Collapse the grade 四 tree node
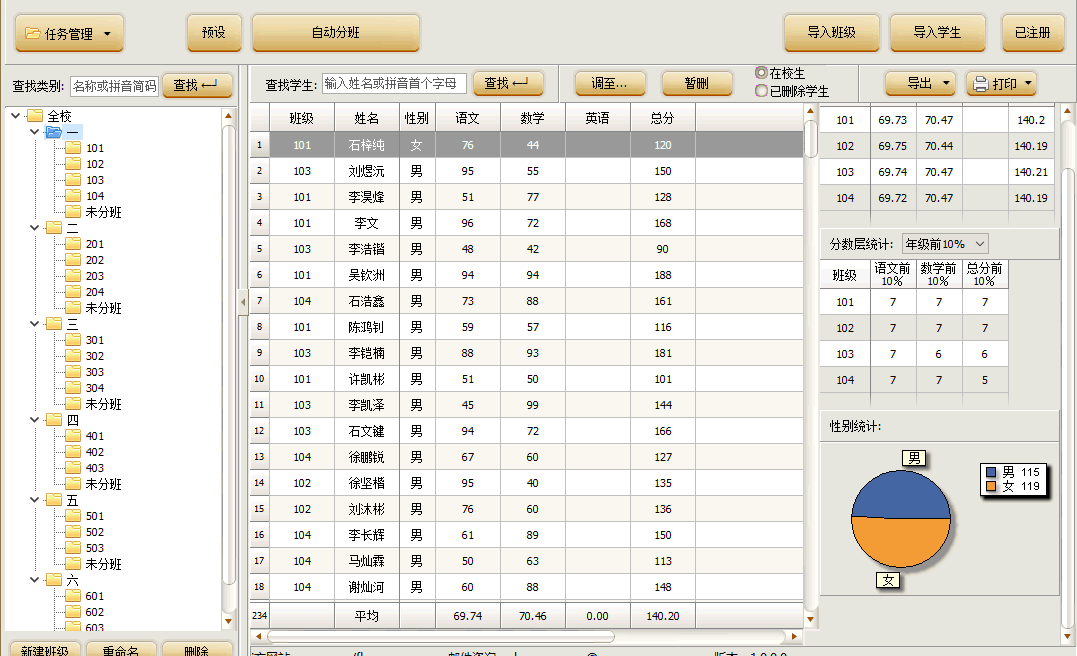 click(33, 420)
